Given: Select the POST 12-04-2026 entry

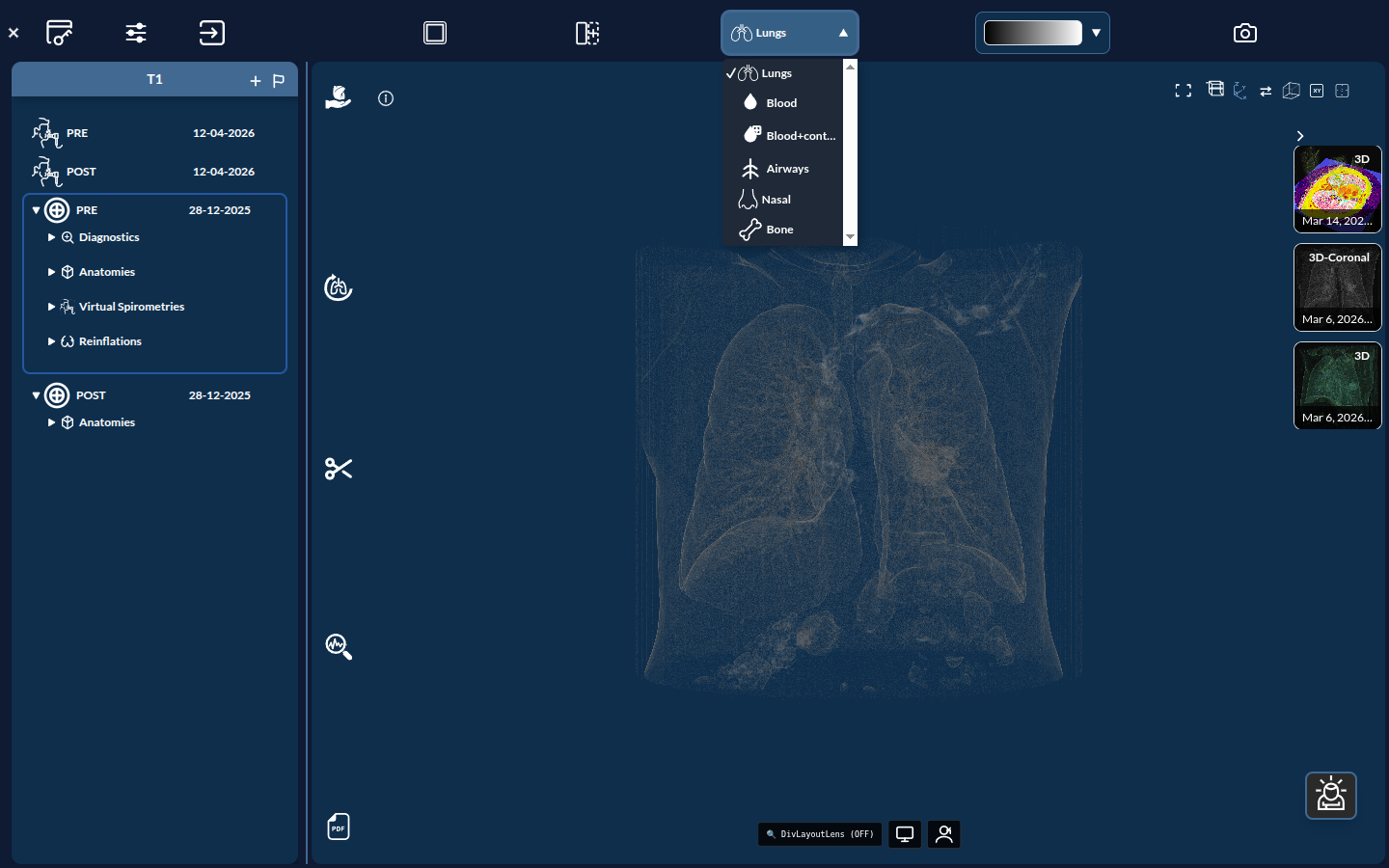Looking at the screenshot, I should click(x=154, y=172).
